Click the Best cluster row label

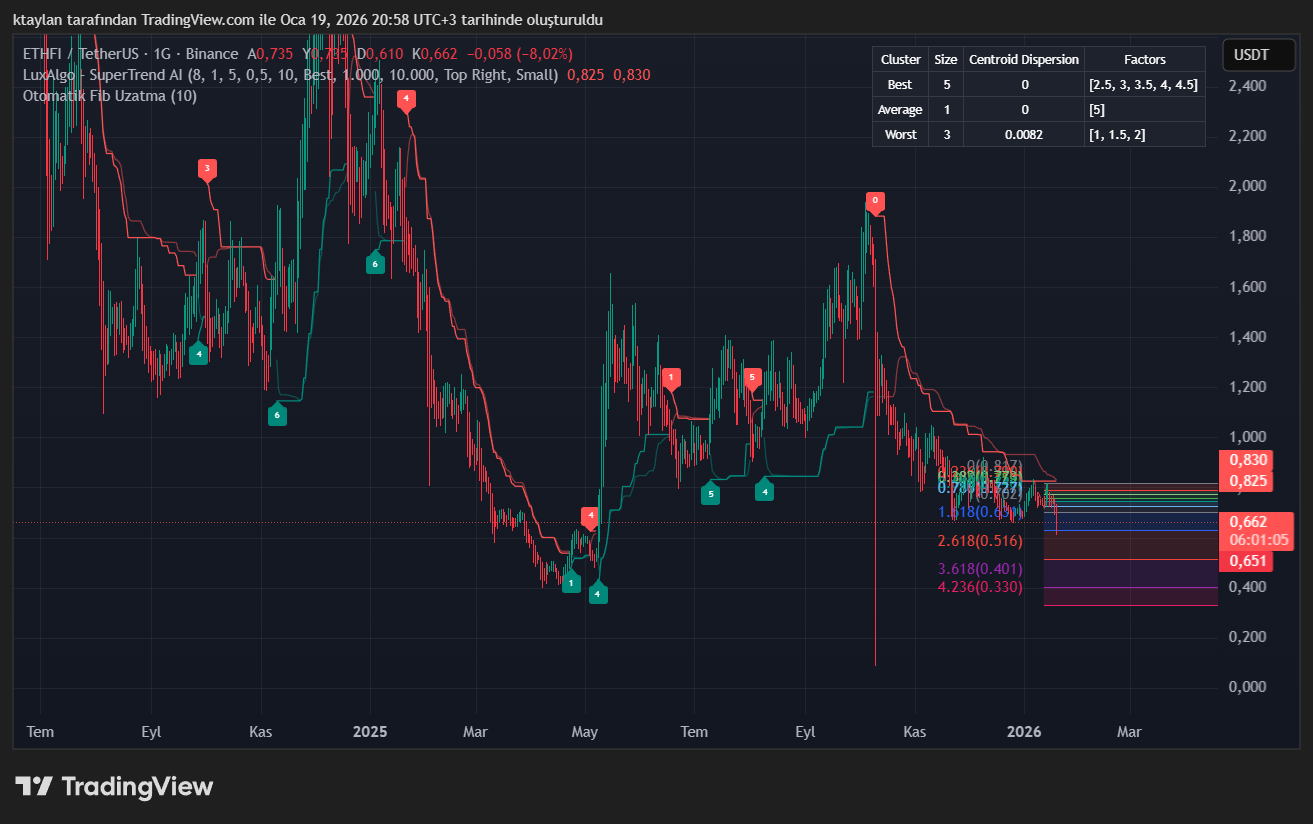pyautogui.click(x=899, y=85)
